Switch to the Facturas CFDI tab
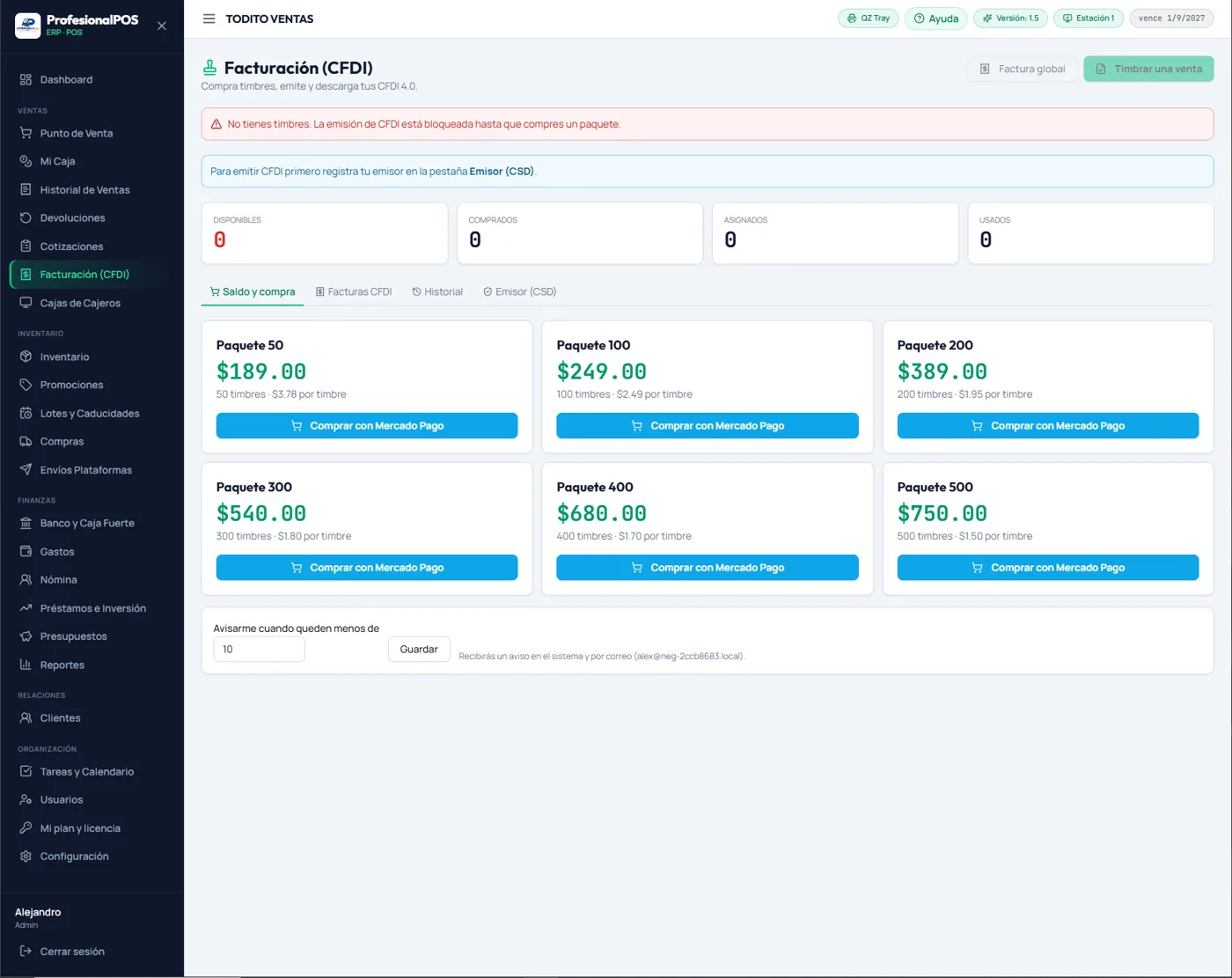The height and width of the screenshot is (978, 1232). coord(354,291)
